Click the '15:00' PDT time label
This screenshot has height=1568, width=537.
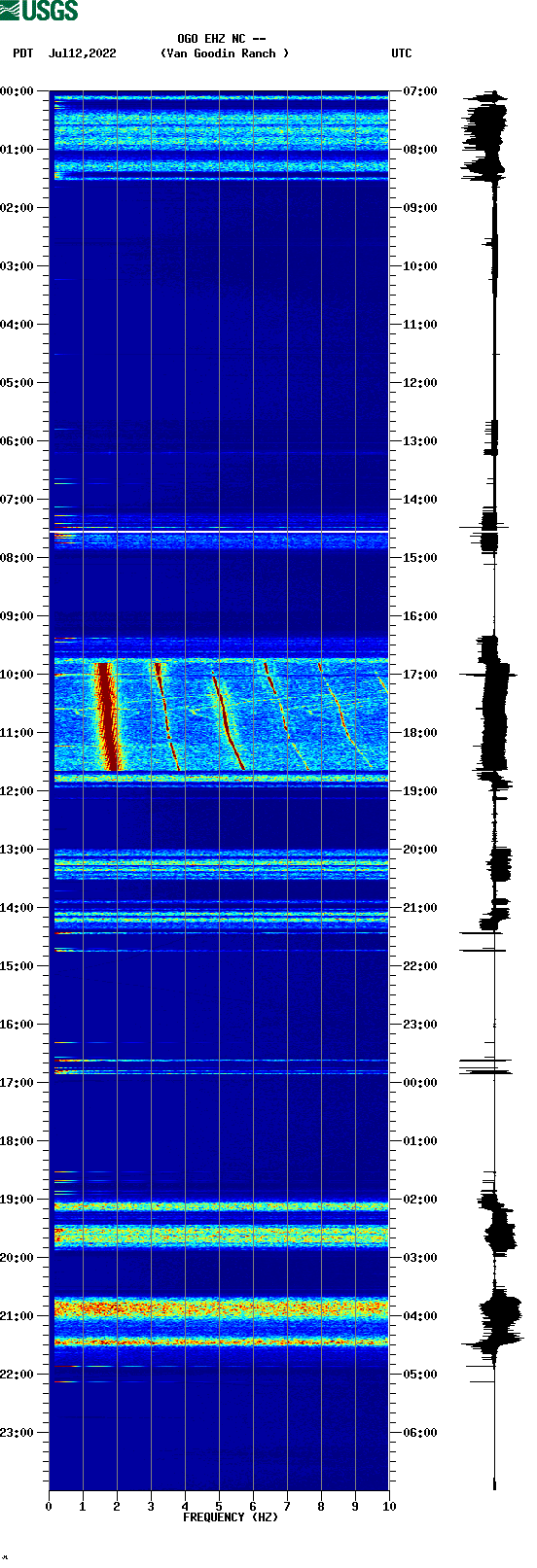click(x=18, y=966)
